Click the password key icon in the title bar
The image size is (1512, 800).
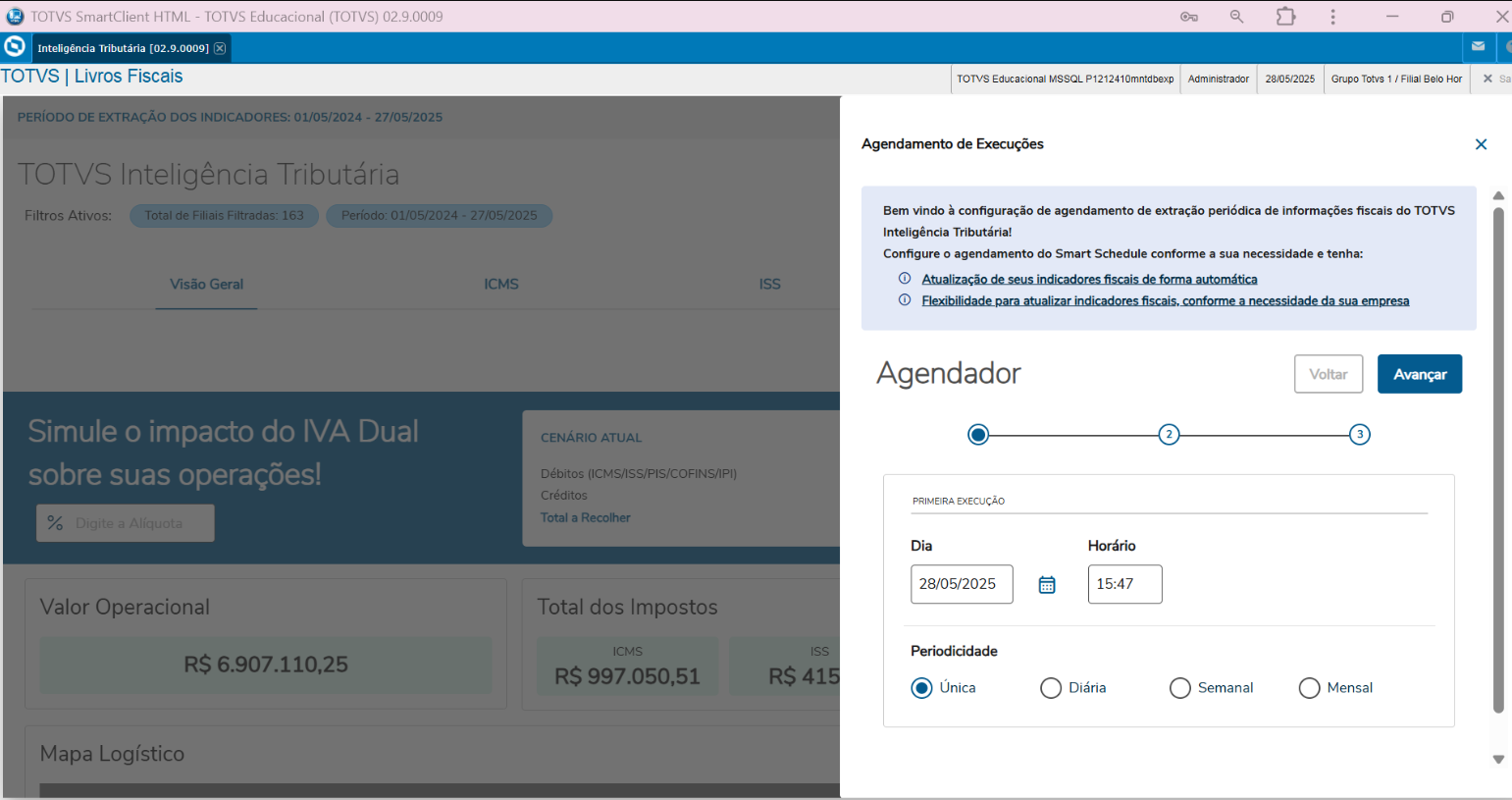pyautogui.click(x=1188, y=17)
